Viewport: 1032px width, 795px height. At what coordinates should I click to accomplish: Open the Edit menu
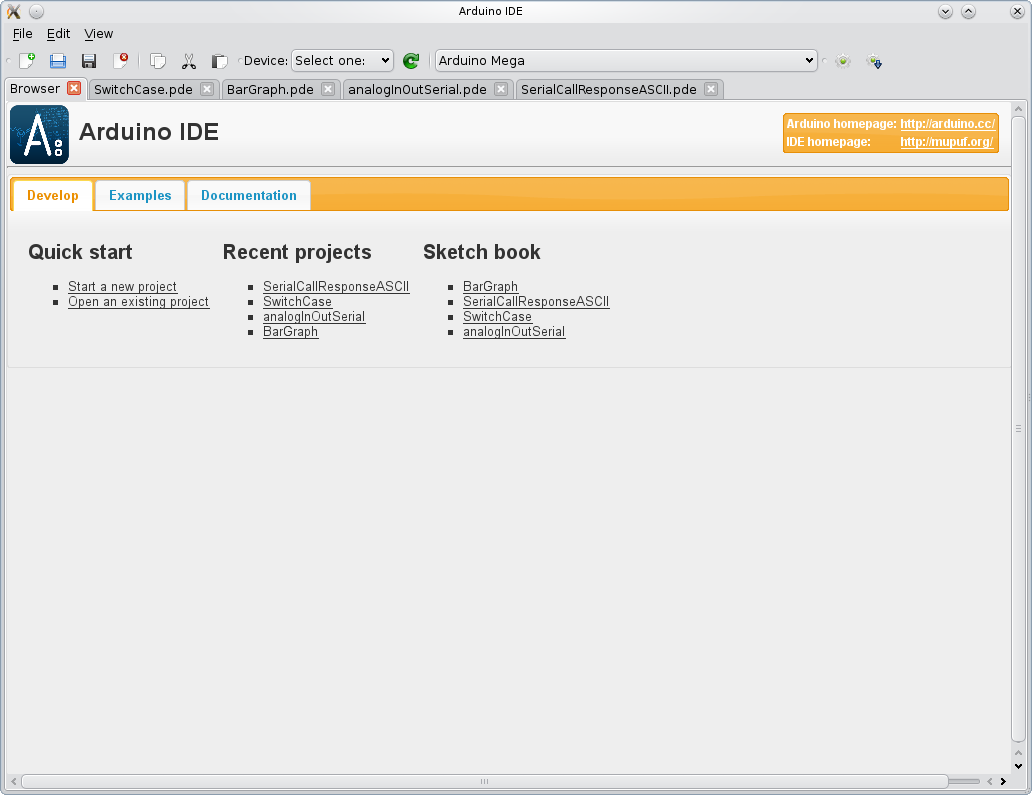click(x=58, y=34)
